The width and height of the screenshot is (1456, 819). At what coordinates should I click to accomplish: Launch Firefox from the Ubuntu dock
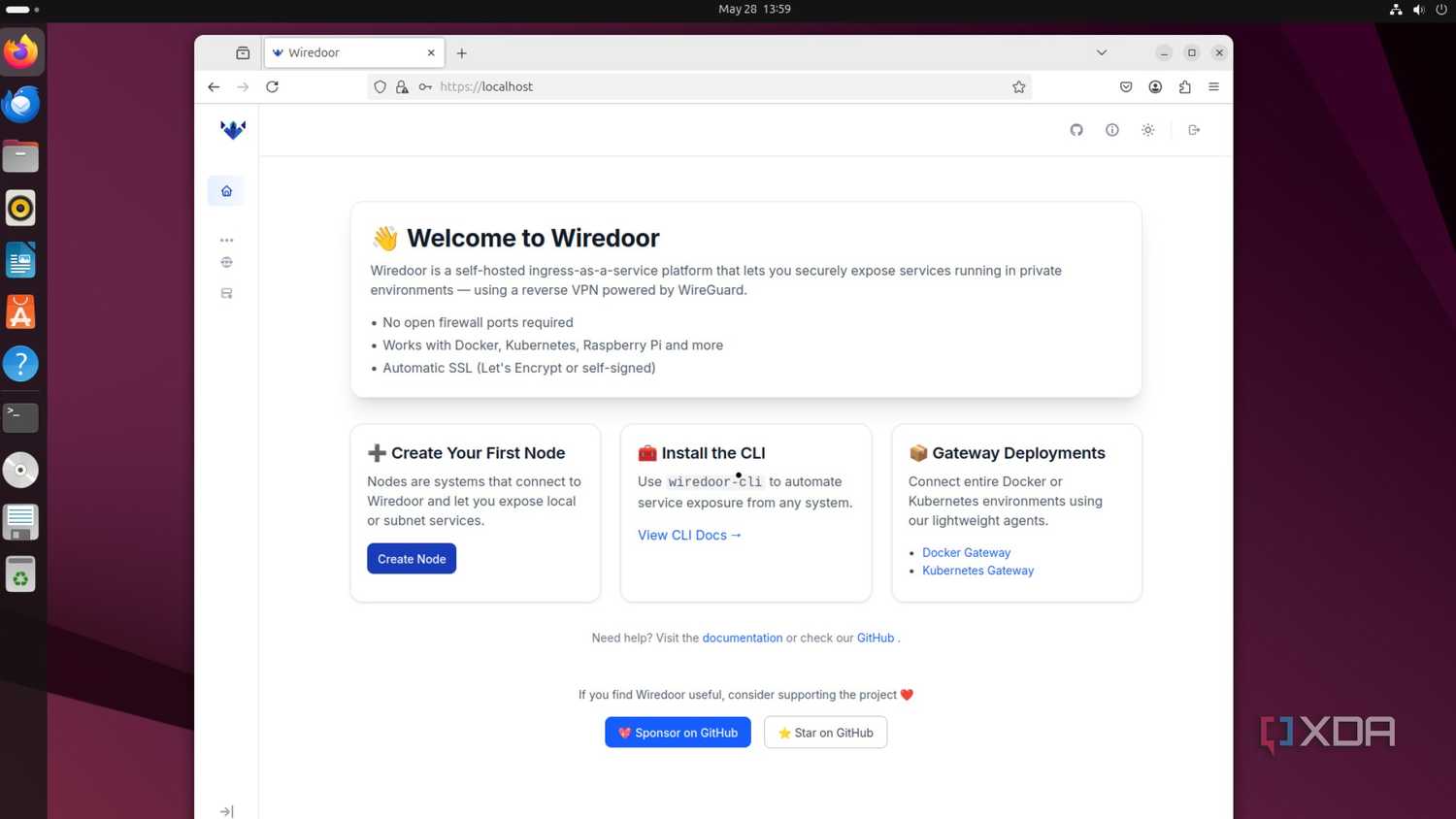[20, 52]
